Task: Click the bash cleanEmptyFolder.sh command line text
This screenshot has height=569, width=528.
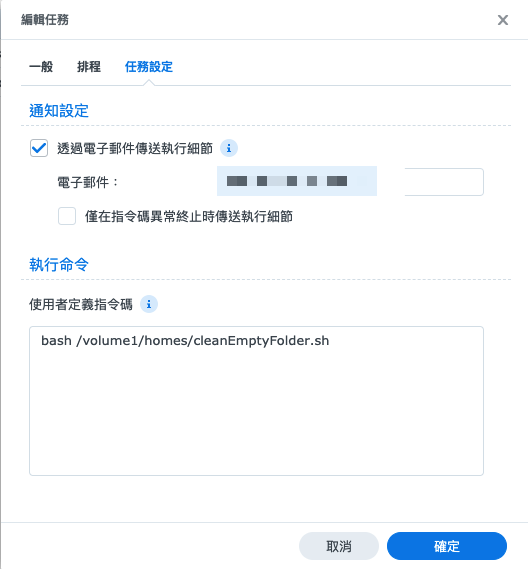Action: [x=185, y=341]
